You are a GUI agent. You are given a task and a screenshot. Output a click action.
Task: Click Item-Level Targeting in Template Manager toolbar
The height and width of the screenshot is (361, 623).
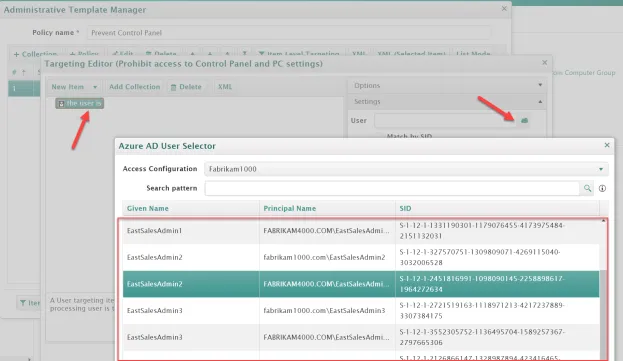pos(299,54)
